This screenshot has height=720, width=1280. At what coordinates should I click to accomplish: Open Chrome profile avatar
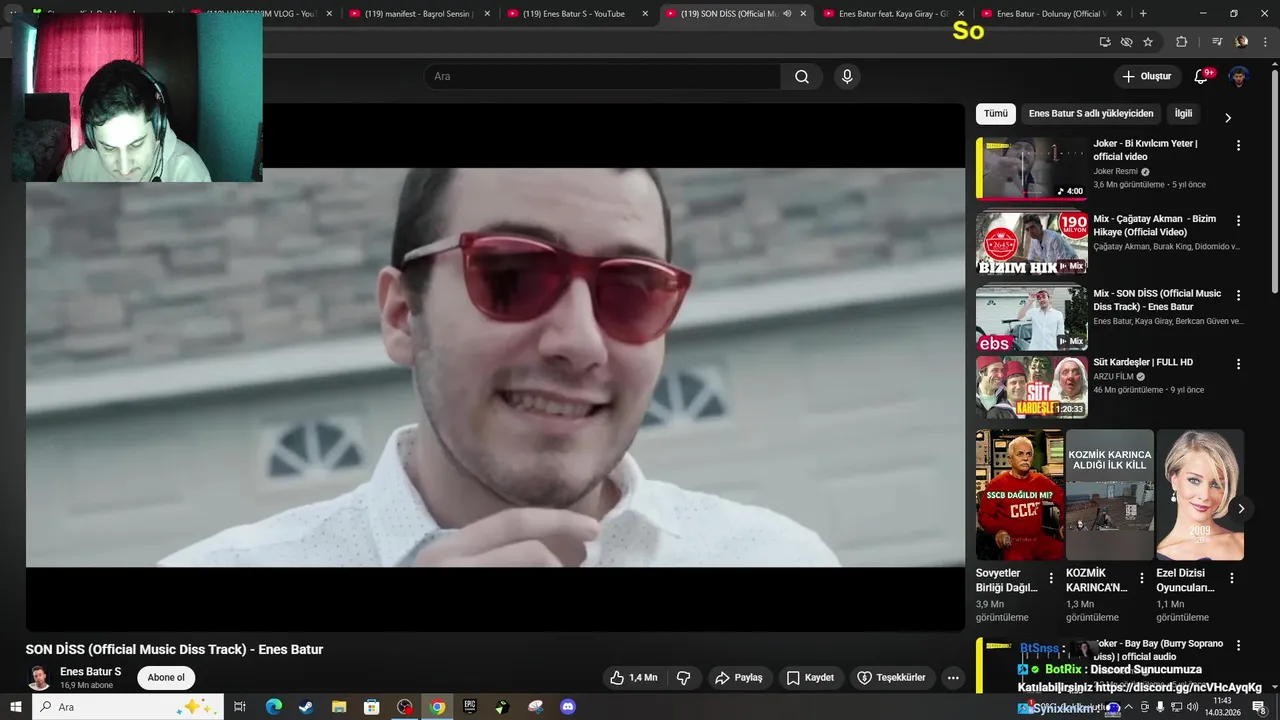pyautogui.click(x=1242, y=42)
